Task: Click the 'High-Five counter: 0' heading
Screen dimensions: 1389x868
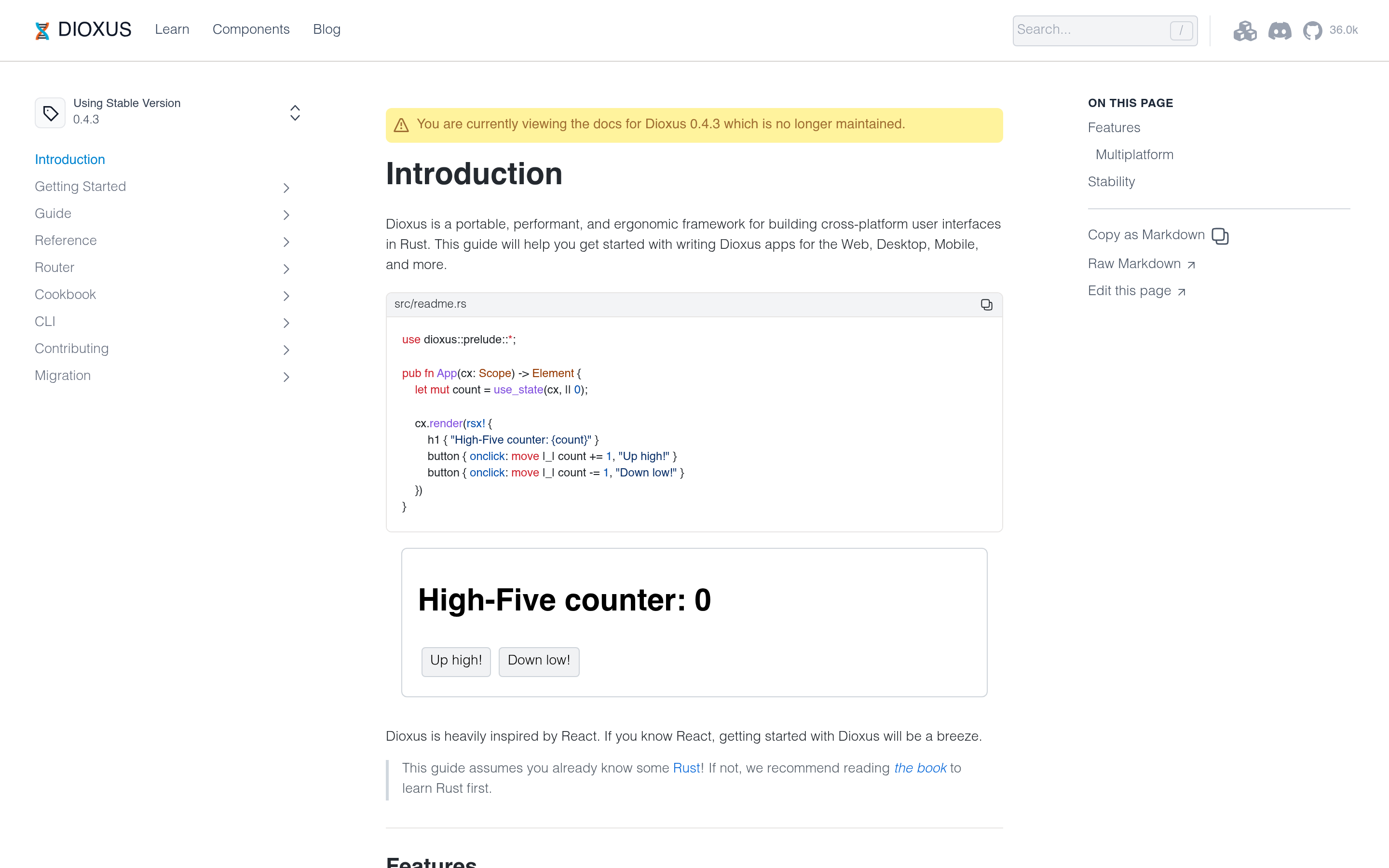Action: coord(564,600)
